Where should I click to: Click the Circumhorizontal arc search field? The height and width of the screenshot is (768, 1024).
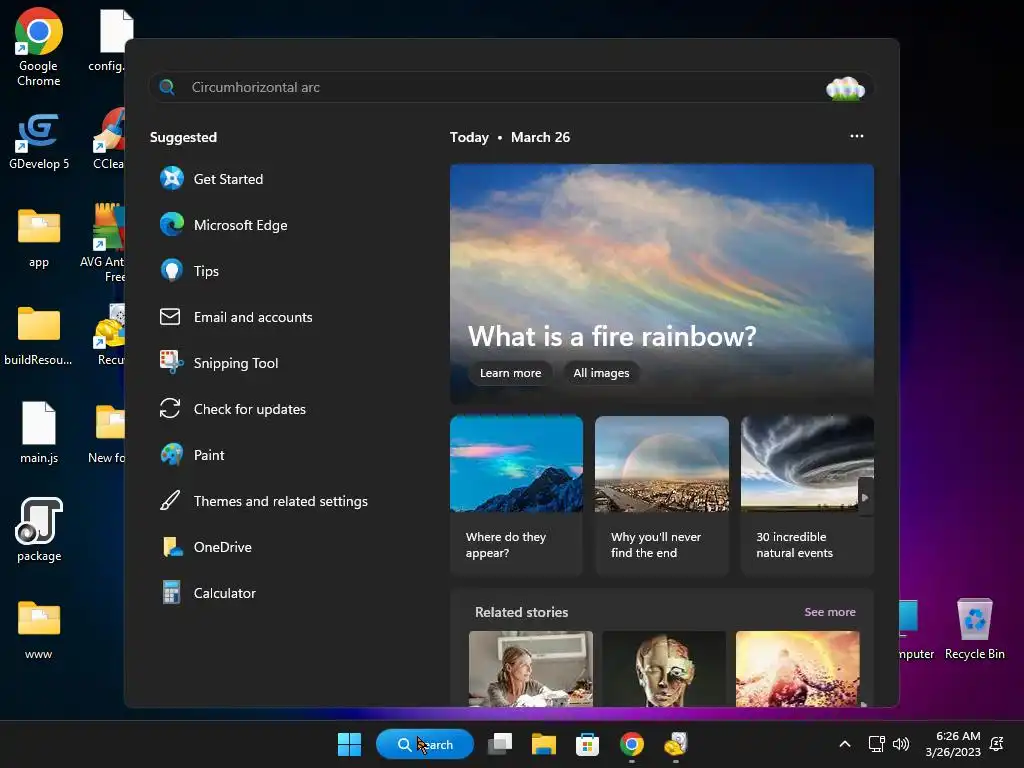[x=511, y=87]
